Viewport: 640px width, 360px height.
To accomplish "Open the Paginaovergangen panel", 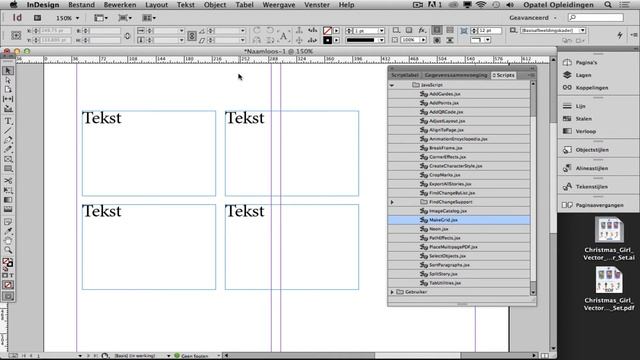I will pos(598,205).
